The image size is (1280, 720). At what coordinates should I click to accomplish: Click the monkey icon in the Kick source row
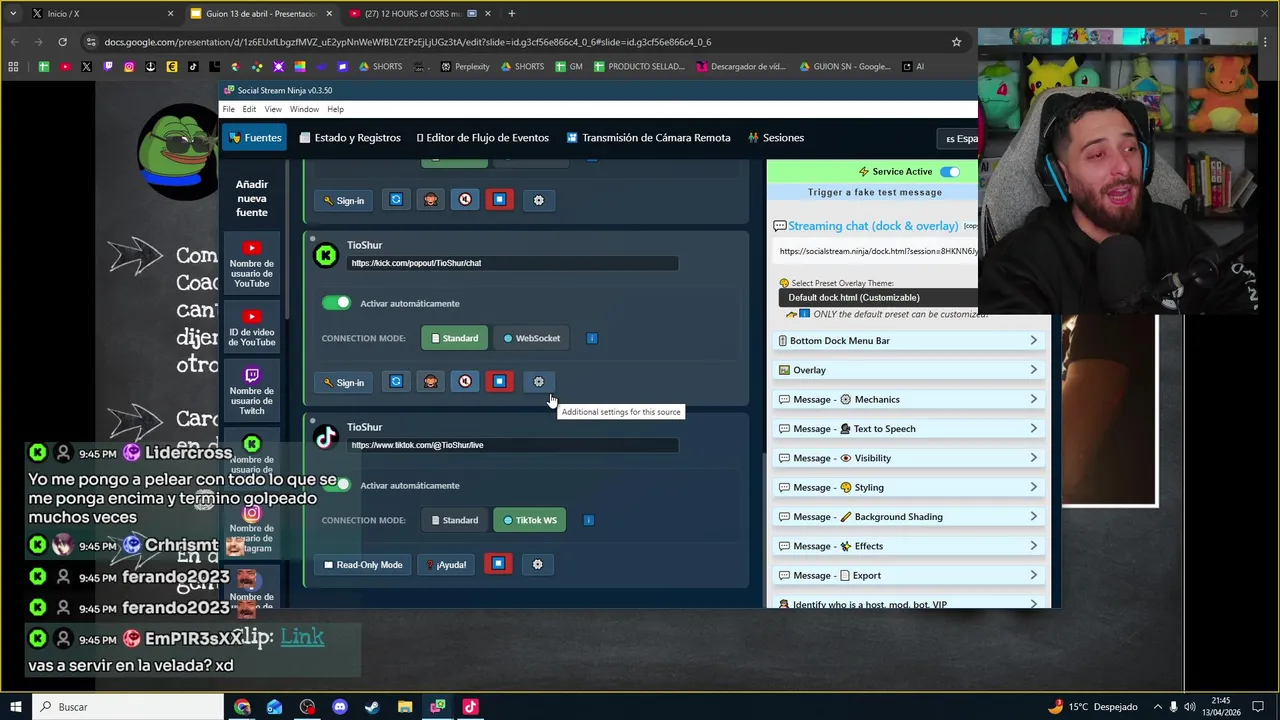[431, 382]
